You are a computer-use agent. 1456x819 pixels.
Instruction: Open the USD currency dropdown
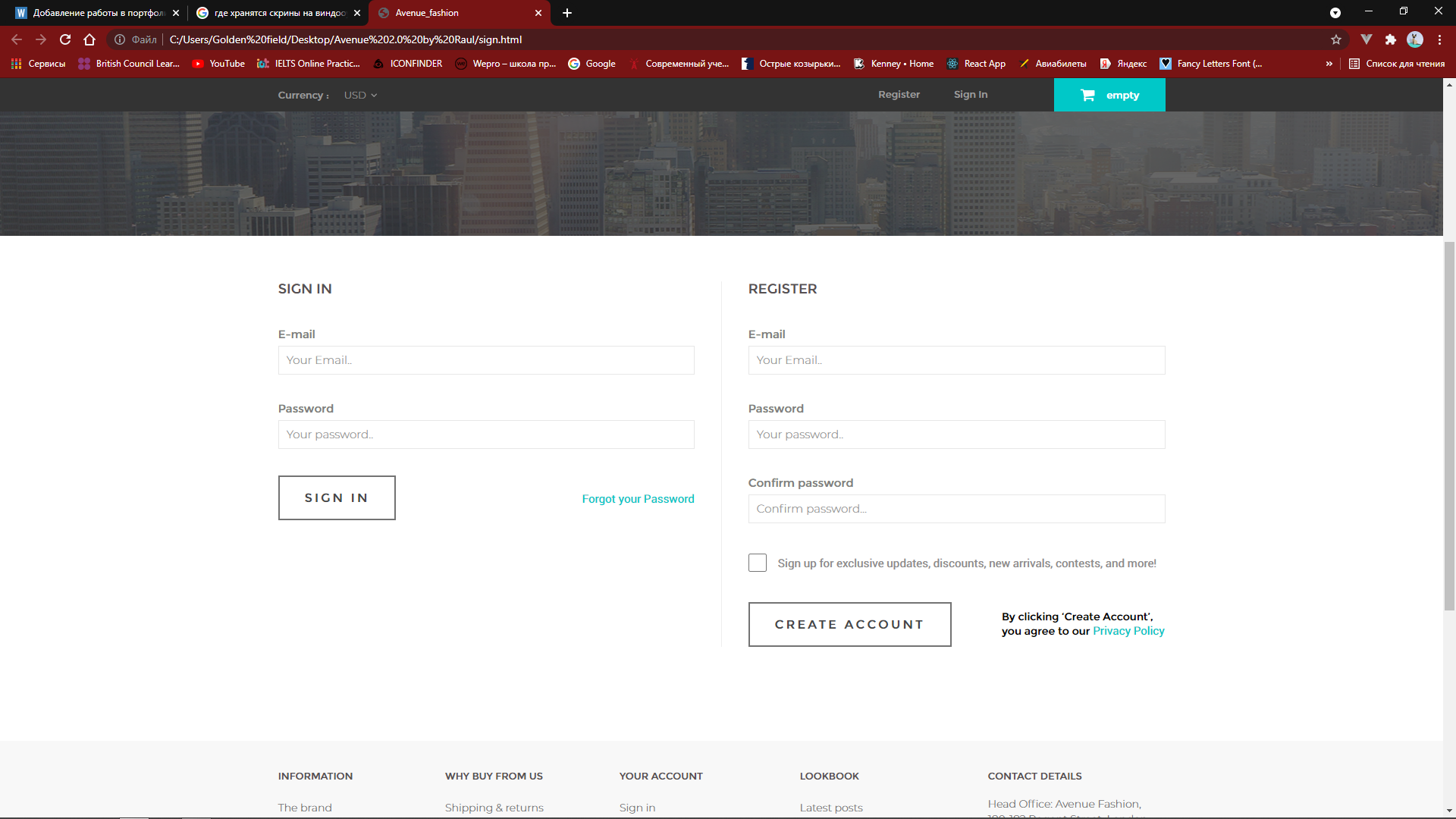tap(360, 95)
